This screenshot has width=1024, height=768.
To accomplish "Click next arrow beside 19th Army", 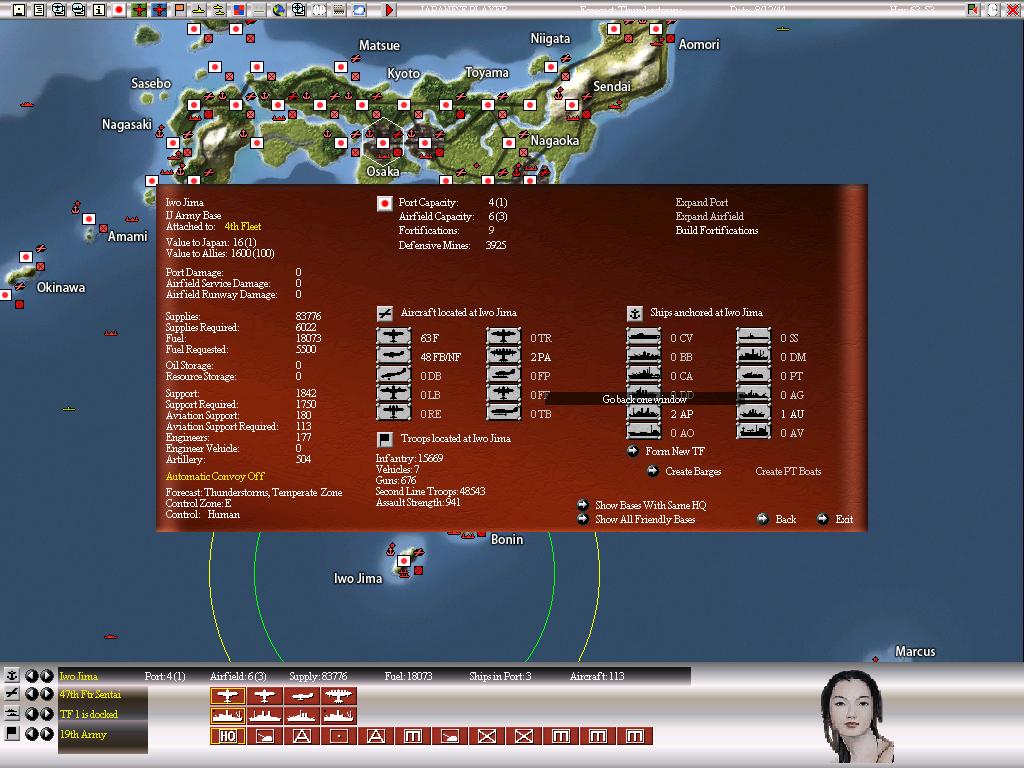I will click(47, 733).
